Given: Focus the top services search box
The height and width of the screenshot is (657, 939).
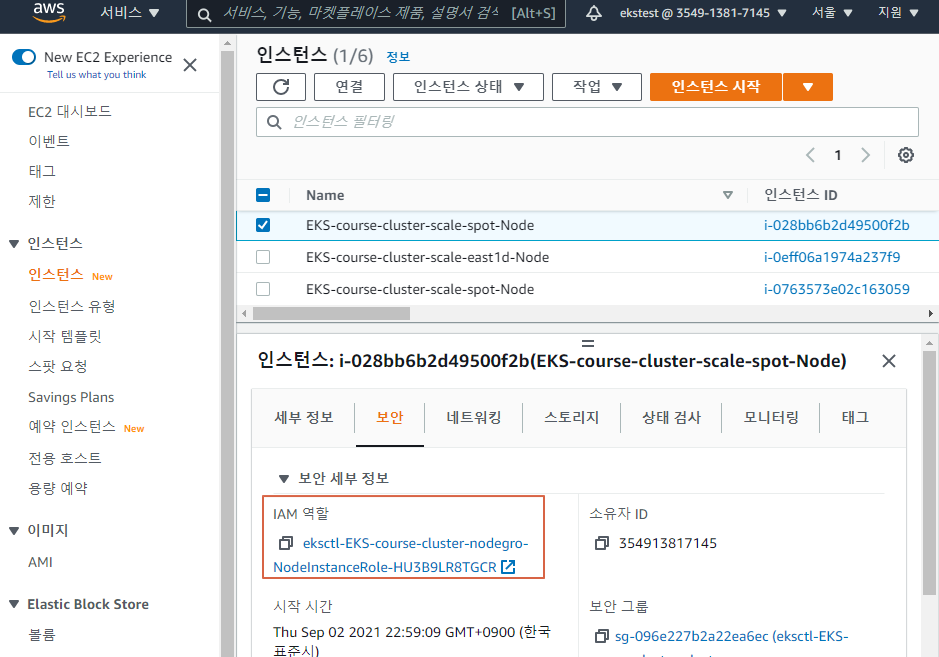Looking at the screenshot, I should [375, 13].
